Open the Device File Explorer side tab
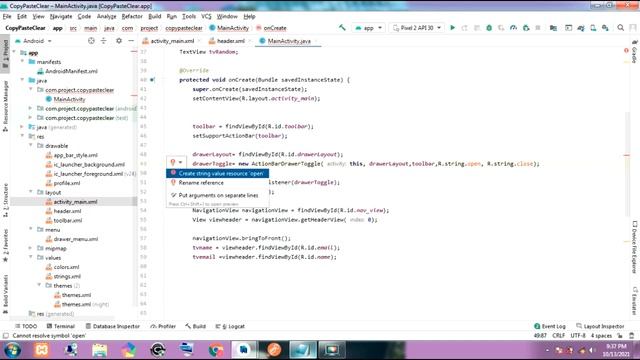The width and height of the screenshot is (640, 360). 634,247
